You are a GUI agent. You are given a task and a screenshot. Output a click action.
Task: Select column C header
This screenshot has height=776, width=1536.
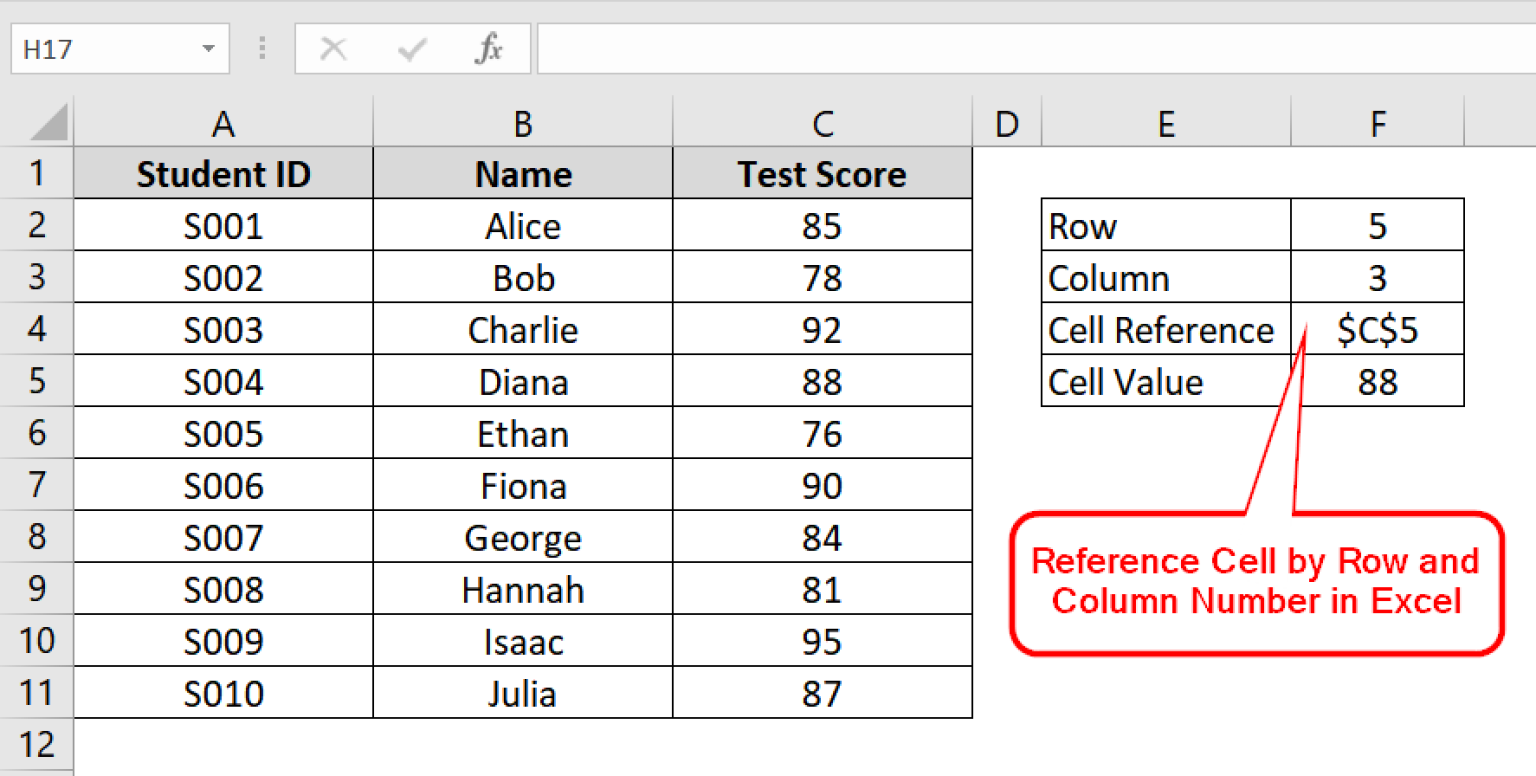coord(822,123)
